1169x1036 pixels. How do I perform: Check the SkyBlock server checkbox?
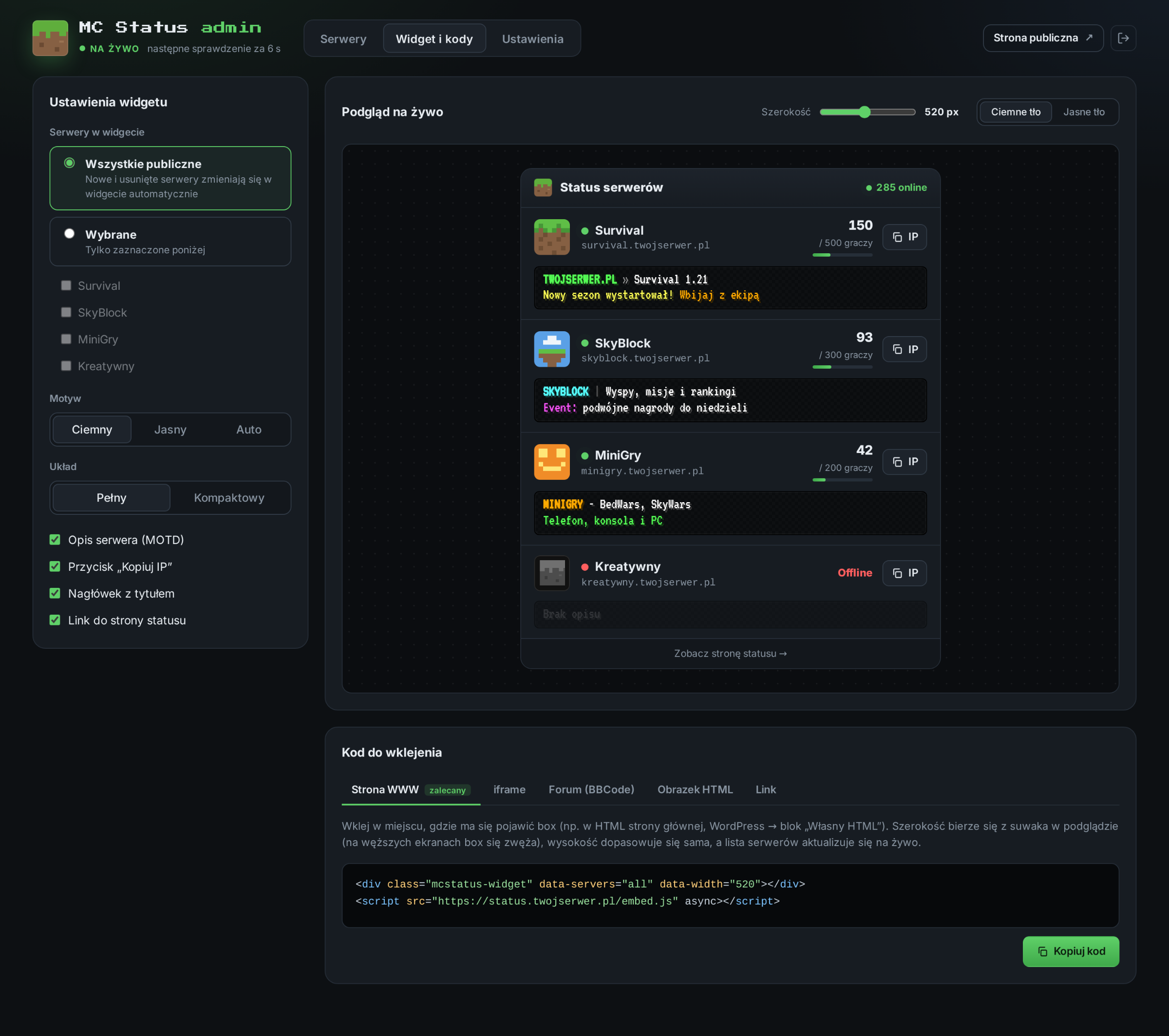point(66,312)
